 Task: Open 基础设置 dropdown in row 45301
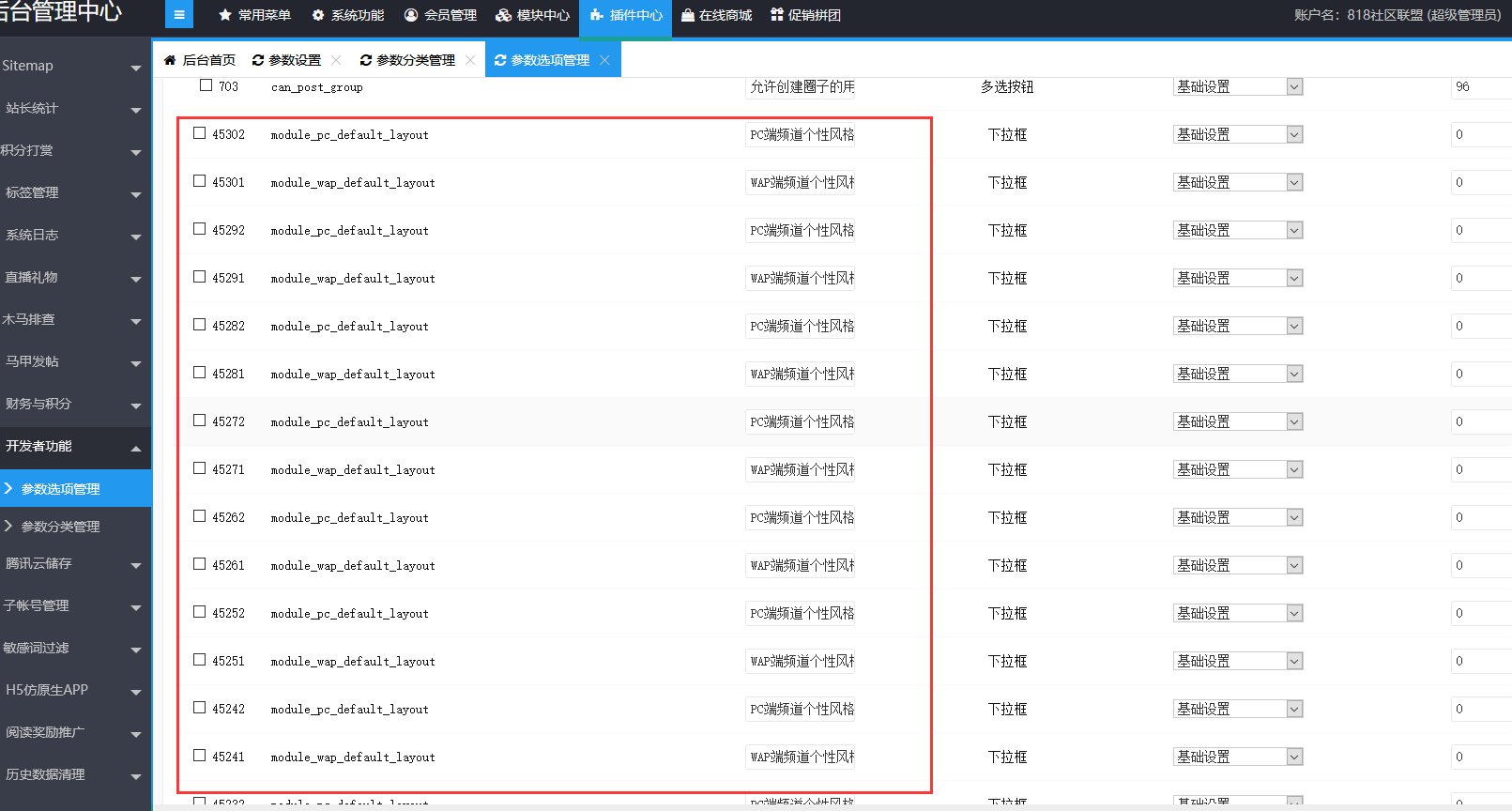click(x=1294, y=182)
